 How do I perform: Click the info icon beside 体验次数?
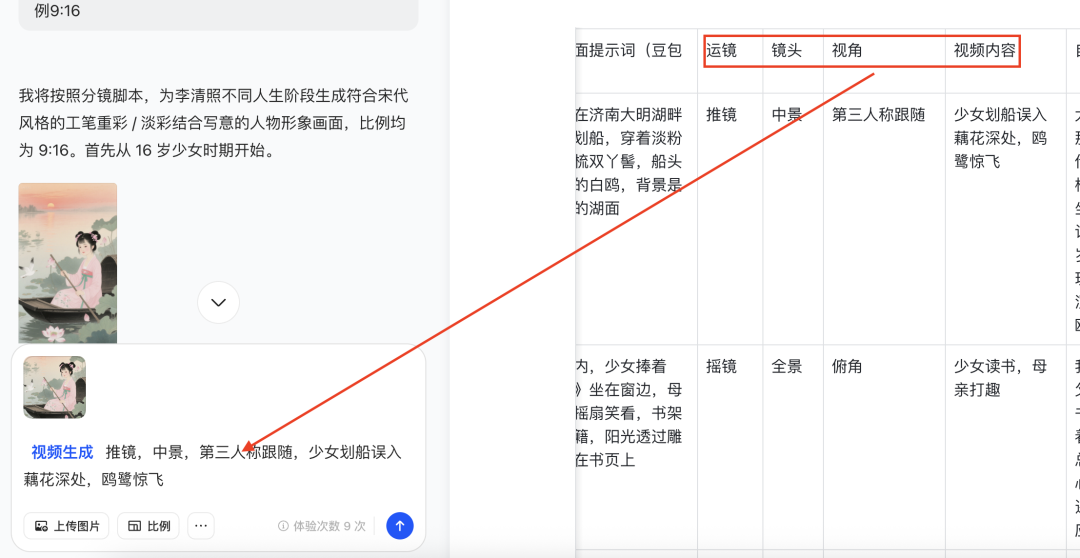pos(282,526)
